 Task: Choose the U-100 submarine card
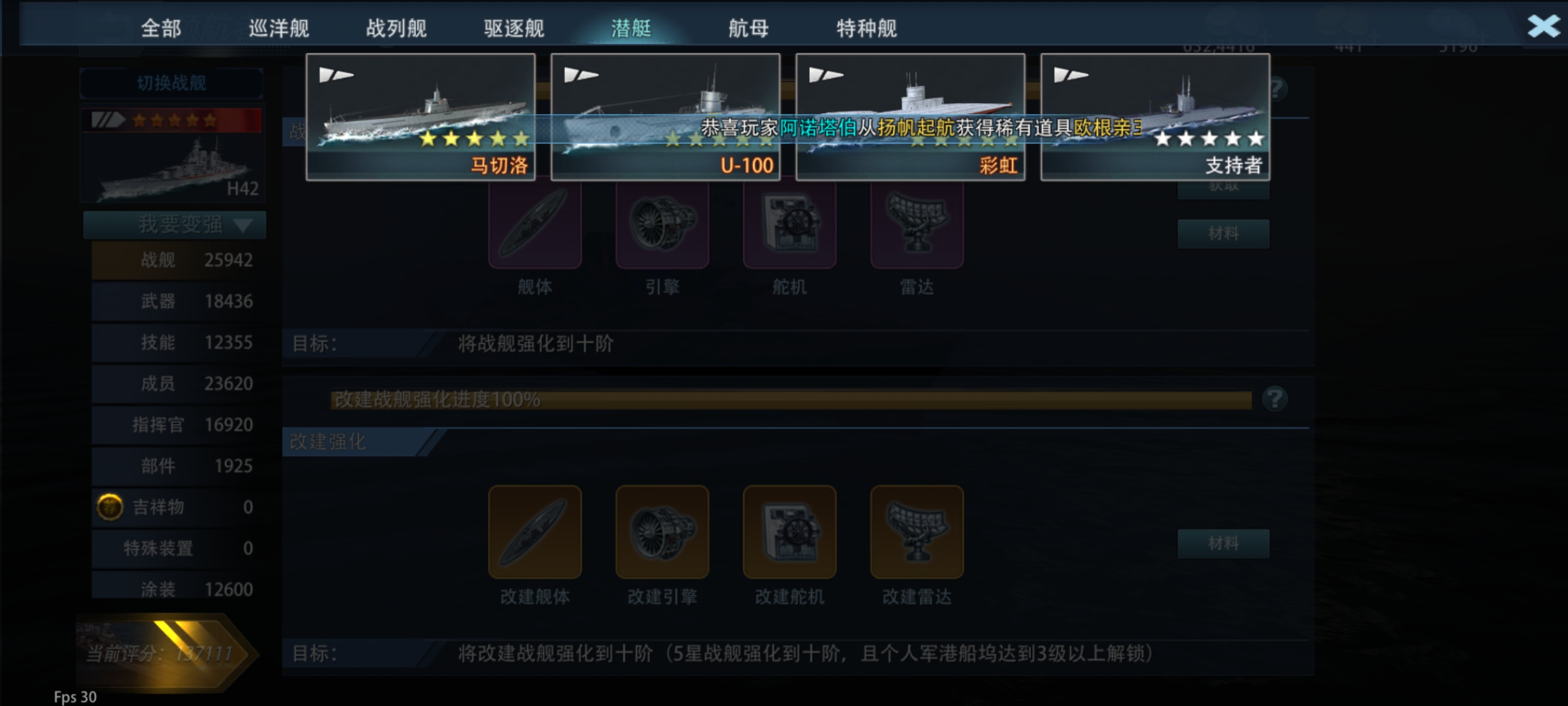click(665, 117)
